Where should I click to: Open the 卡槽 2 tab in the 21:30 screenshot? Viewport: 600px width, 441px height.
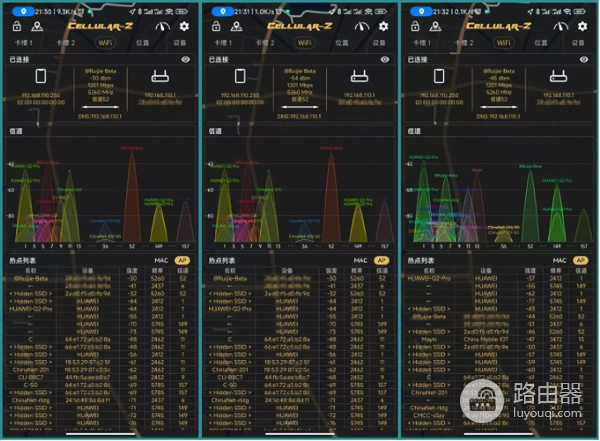[x=66, y=42]
